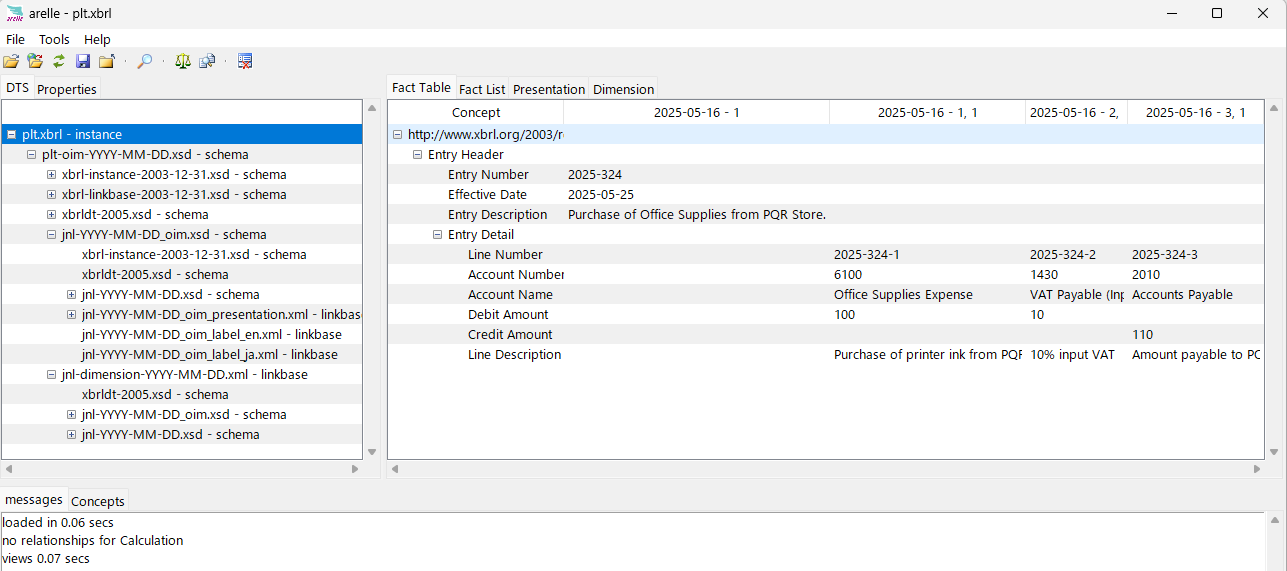
Task: Collapse the http://www.xbrl.org/2003 root row
Action: pyautogui.click(x=397, y=134)
